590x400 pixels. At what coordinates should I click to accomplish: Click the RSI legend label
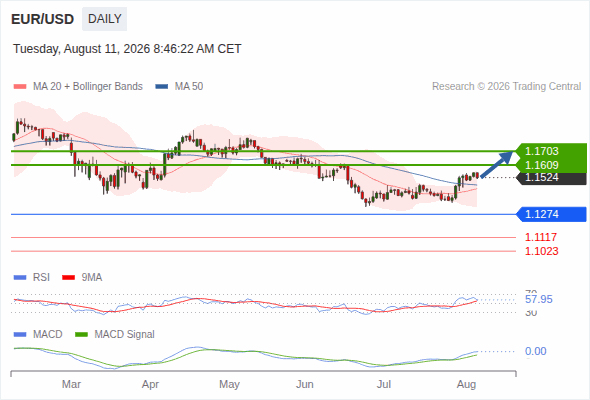(41, 278)
